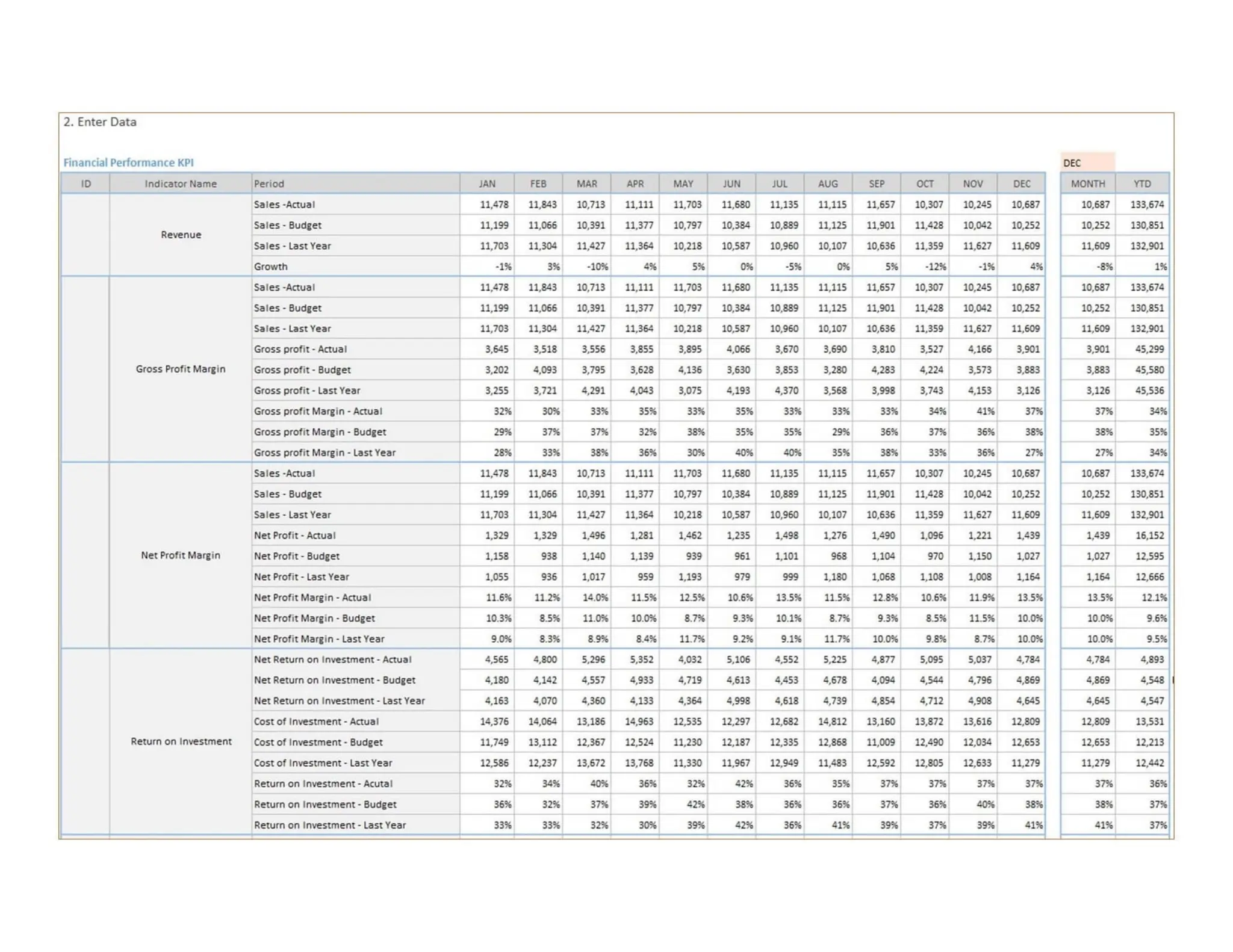Click Net Return on Investment Actual MAY 4,032
1233x952 pixels.
click(x=683, y=660)
